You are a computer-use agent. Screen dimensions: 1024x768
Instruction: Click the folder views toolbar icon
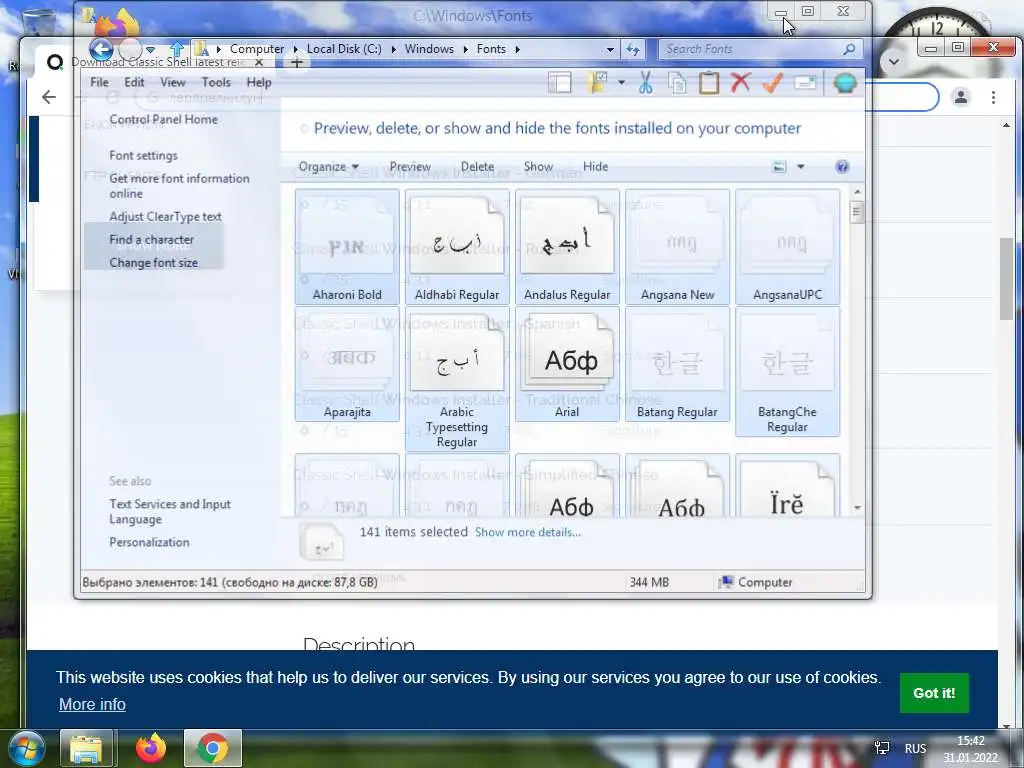597,83
